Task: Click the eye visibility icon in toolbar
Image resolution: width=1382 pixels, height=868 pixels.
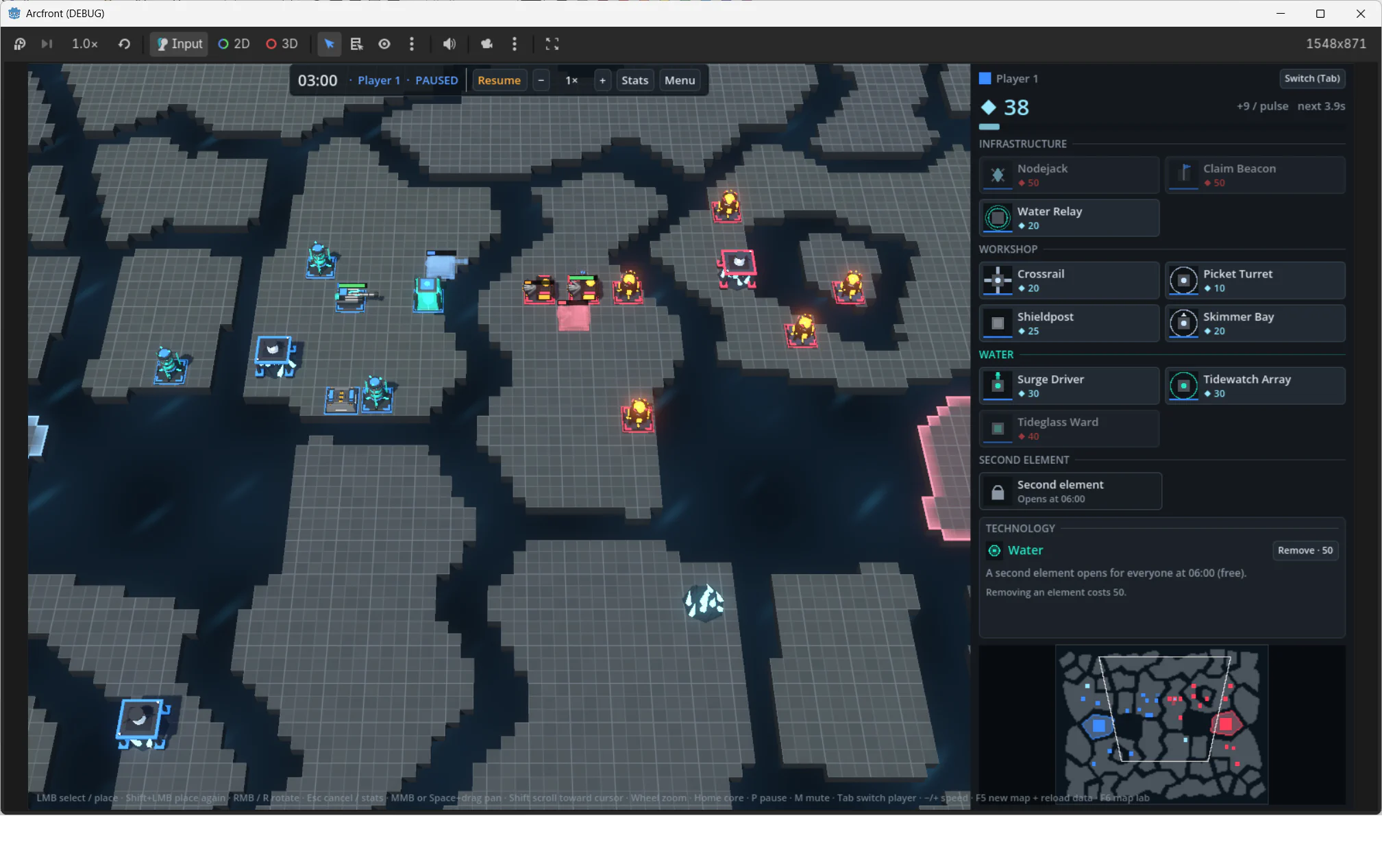Action: point(384,44)
